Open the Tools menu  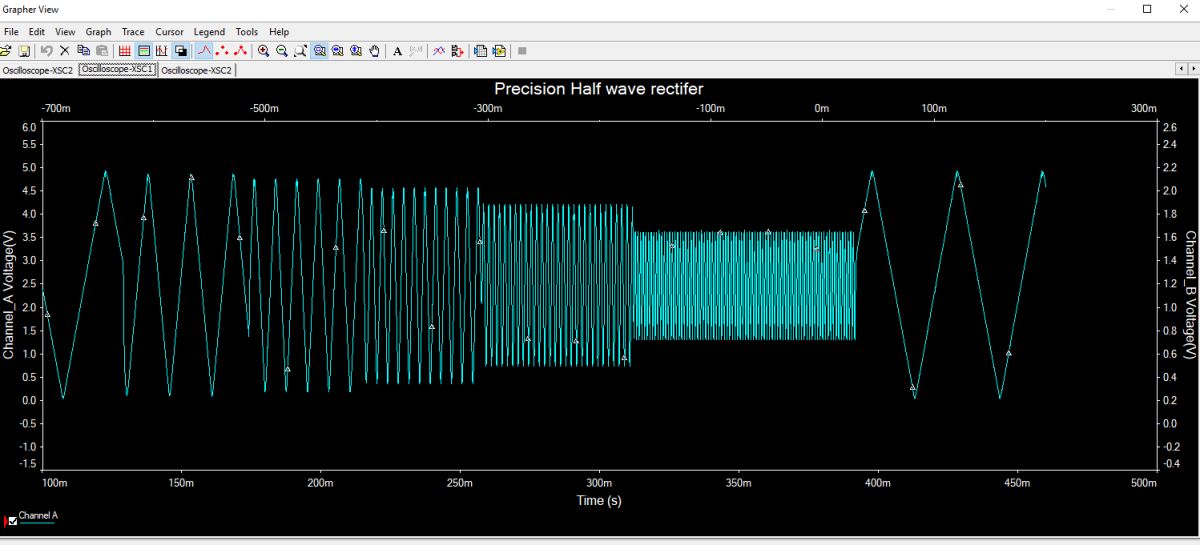click(247, 32)
